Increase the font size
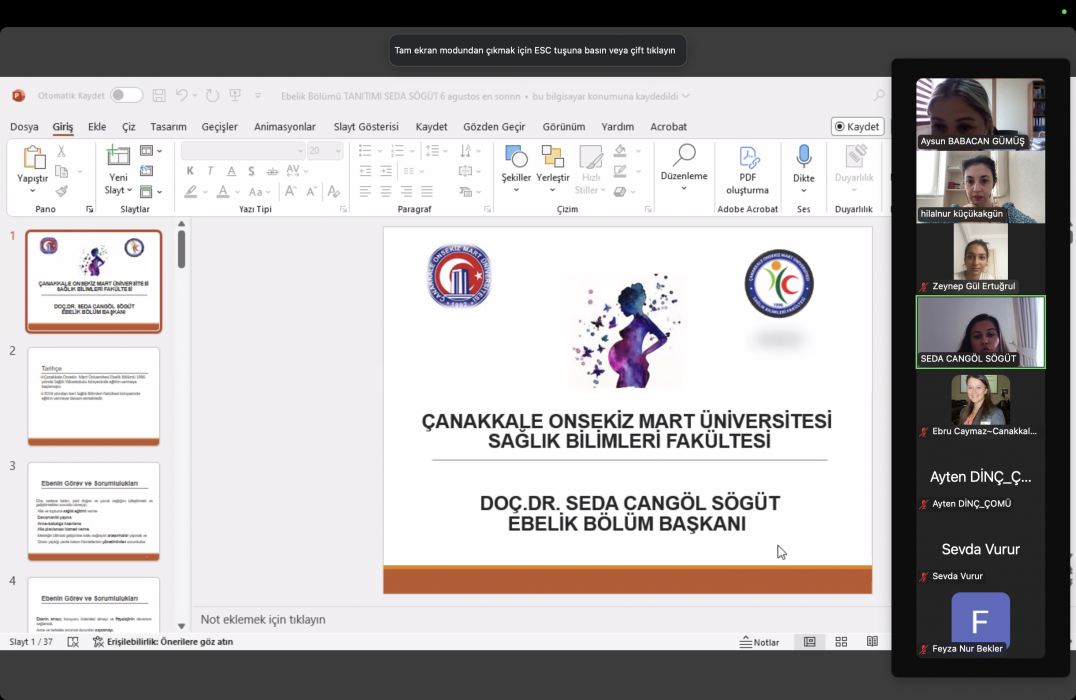Screen dimensions: 1076x700 coord(291,191)
